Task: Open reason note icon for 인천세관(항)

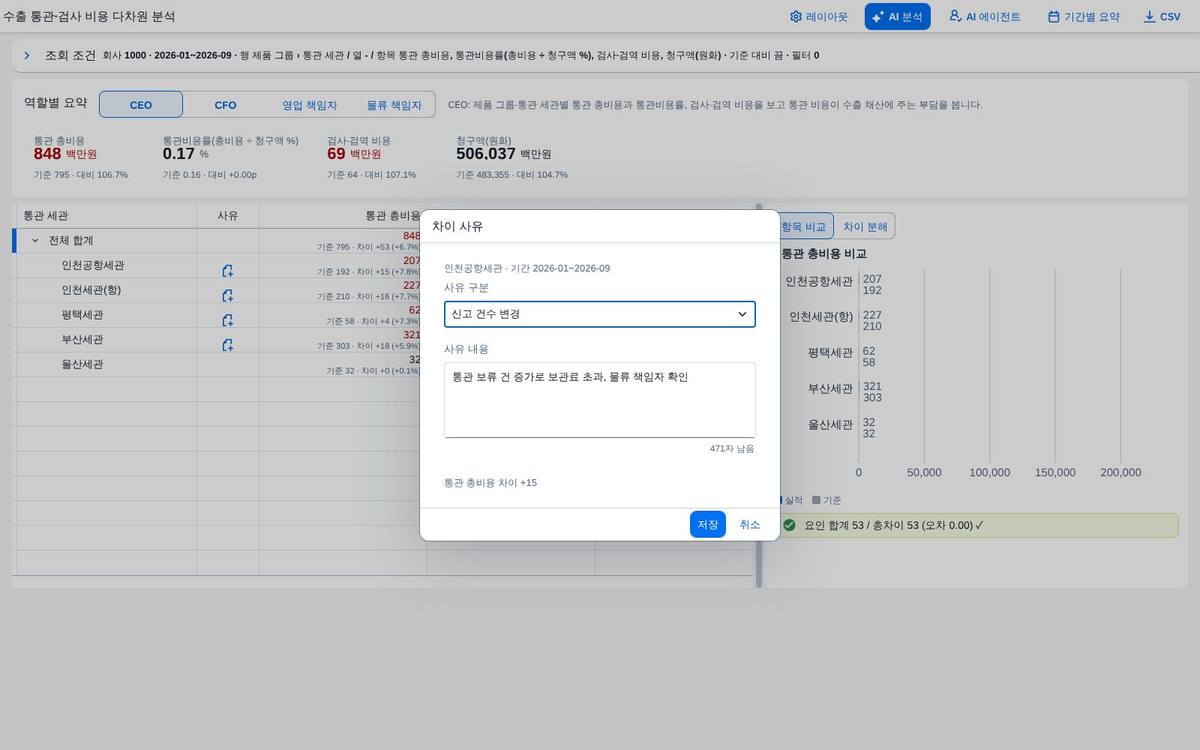Action: (x=228, y=295)
